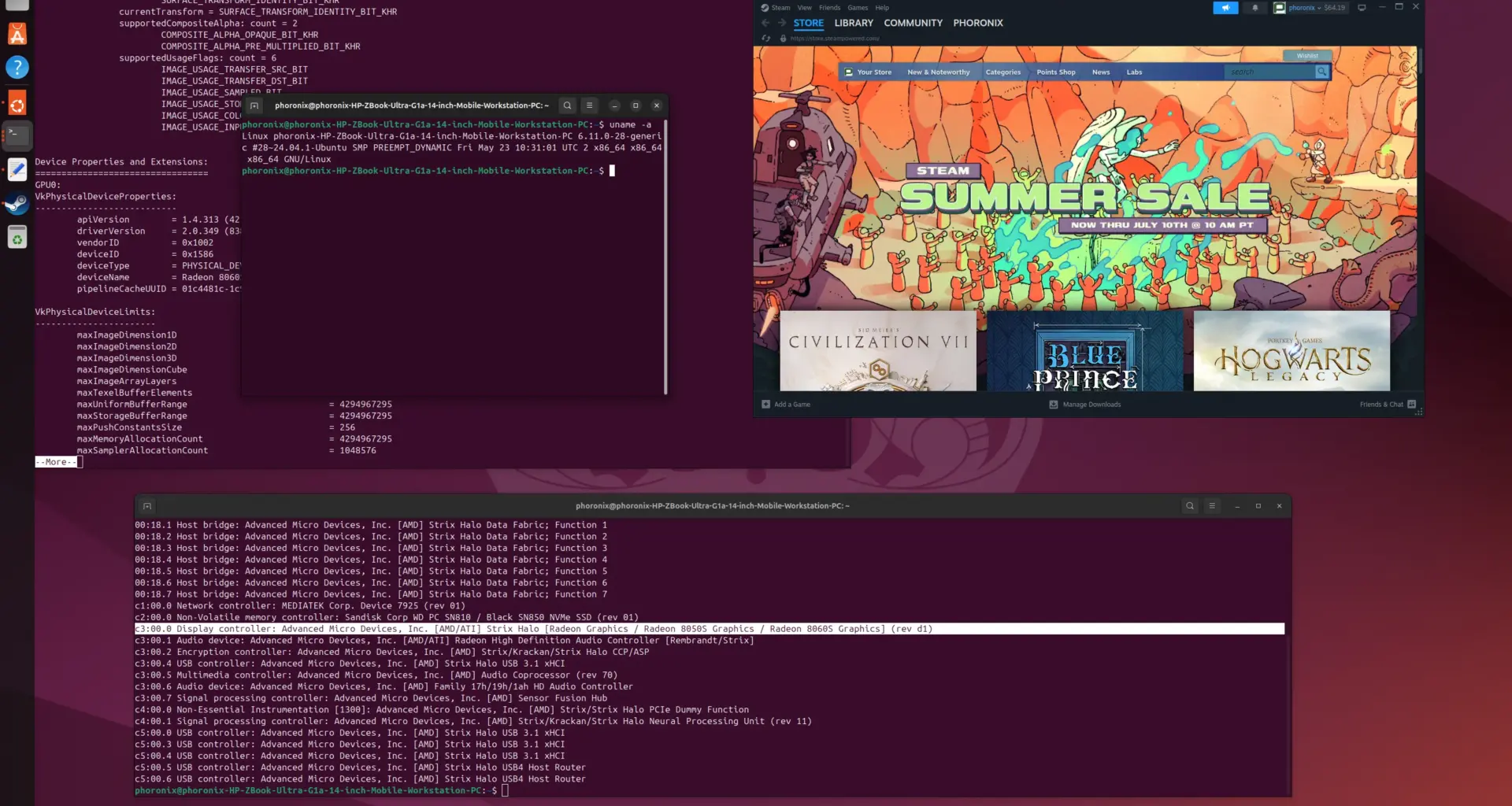
Task: Click the wallet balance $64.19 in Steam
Action: 1334,8
